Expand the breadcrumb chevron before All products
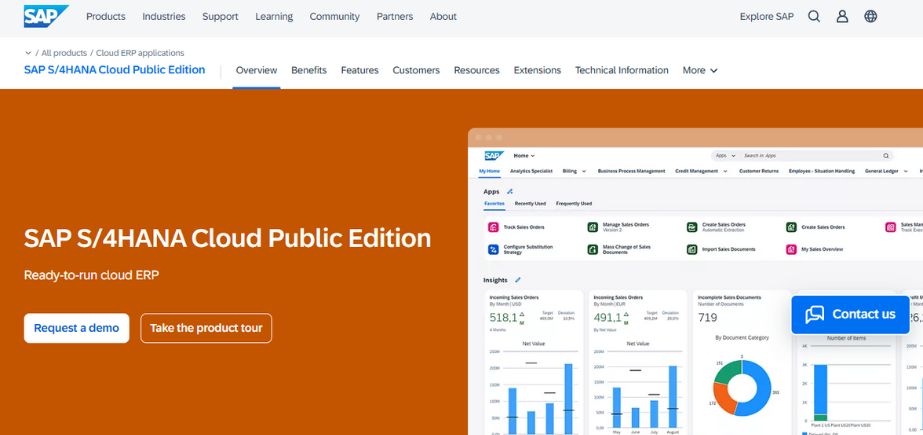The height and width of the screenshot is (435, 923). point(28,53)
